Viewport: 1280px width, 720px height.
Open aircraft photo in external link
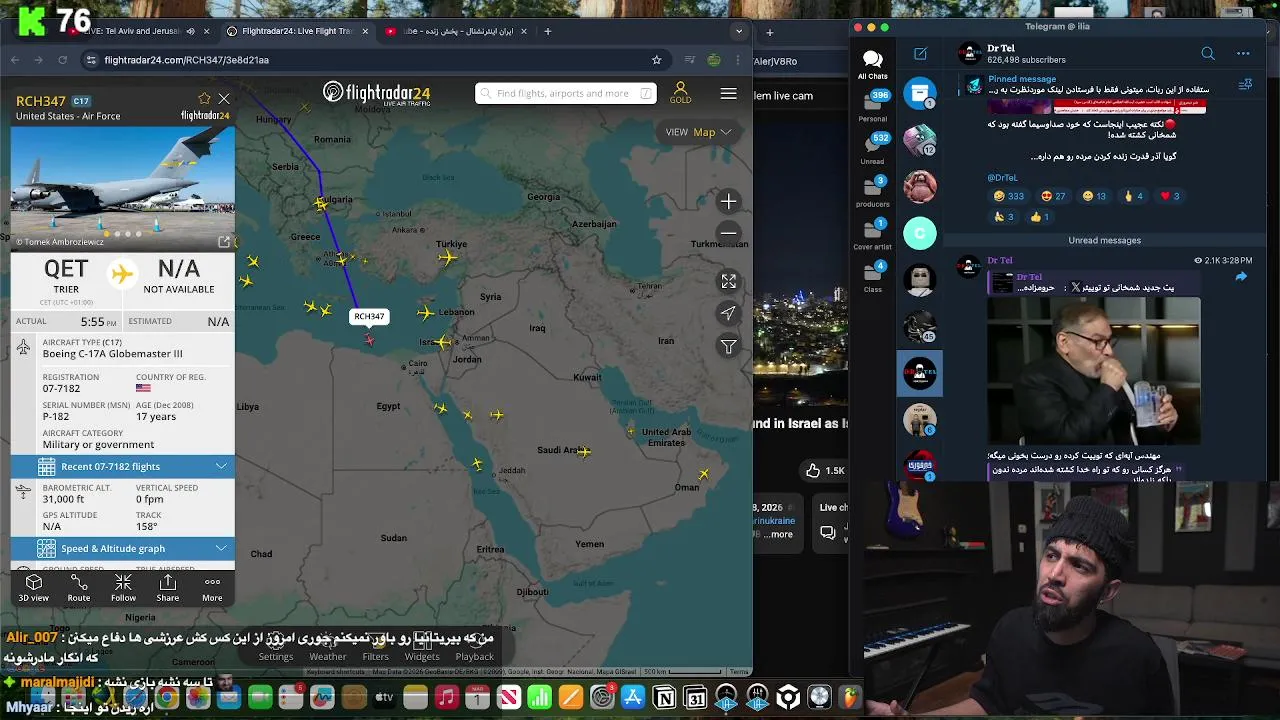[224, 241]
